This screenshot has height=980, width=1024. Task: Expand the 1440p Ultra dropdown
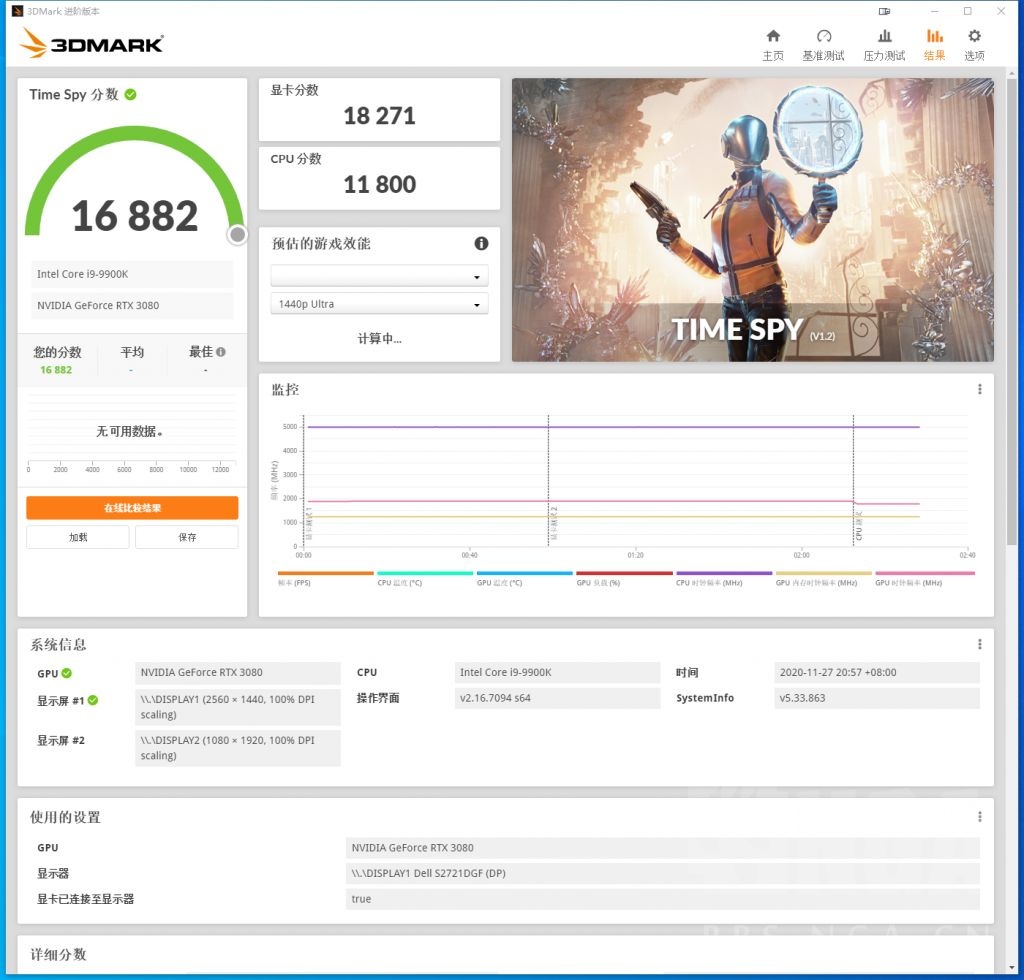[x=379, y=304]
